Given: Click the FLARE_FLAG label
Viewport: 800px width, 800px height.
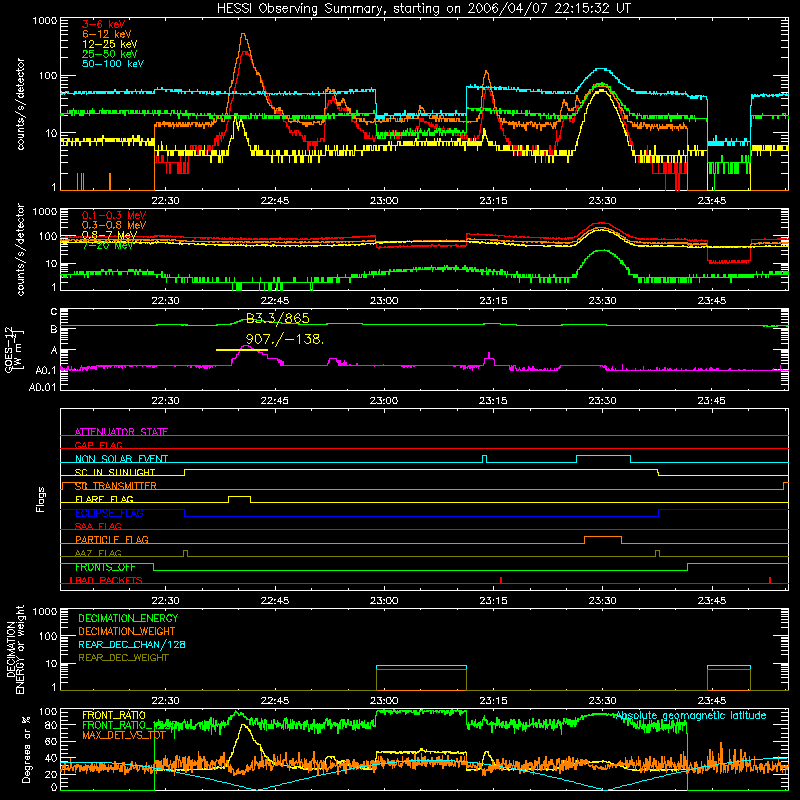Looking at the screenshot, I should point(104,499).
